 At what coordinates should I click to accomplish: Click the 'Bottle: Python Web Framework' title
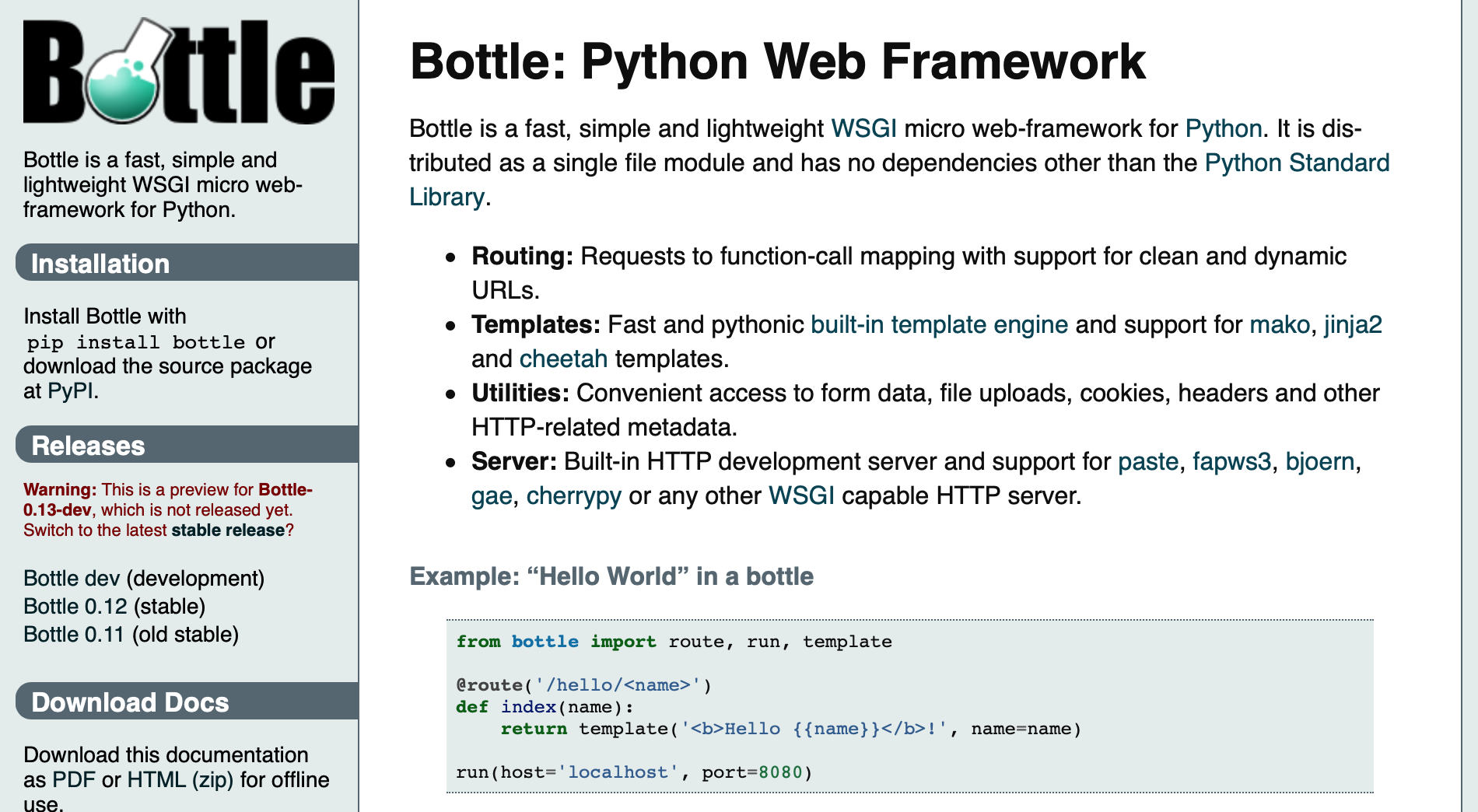(x=778, y=61)
